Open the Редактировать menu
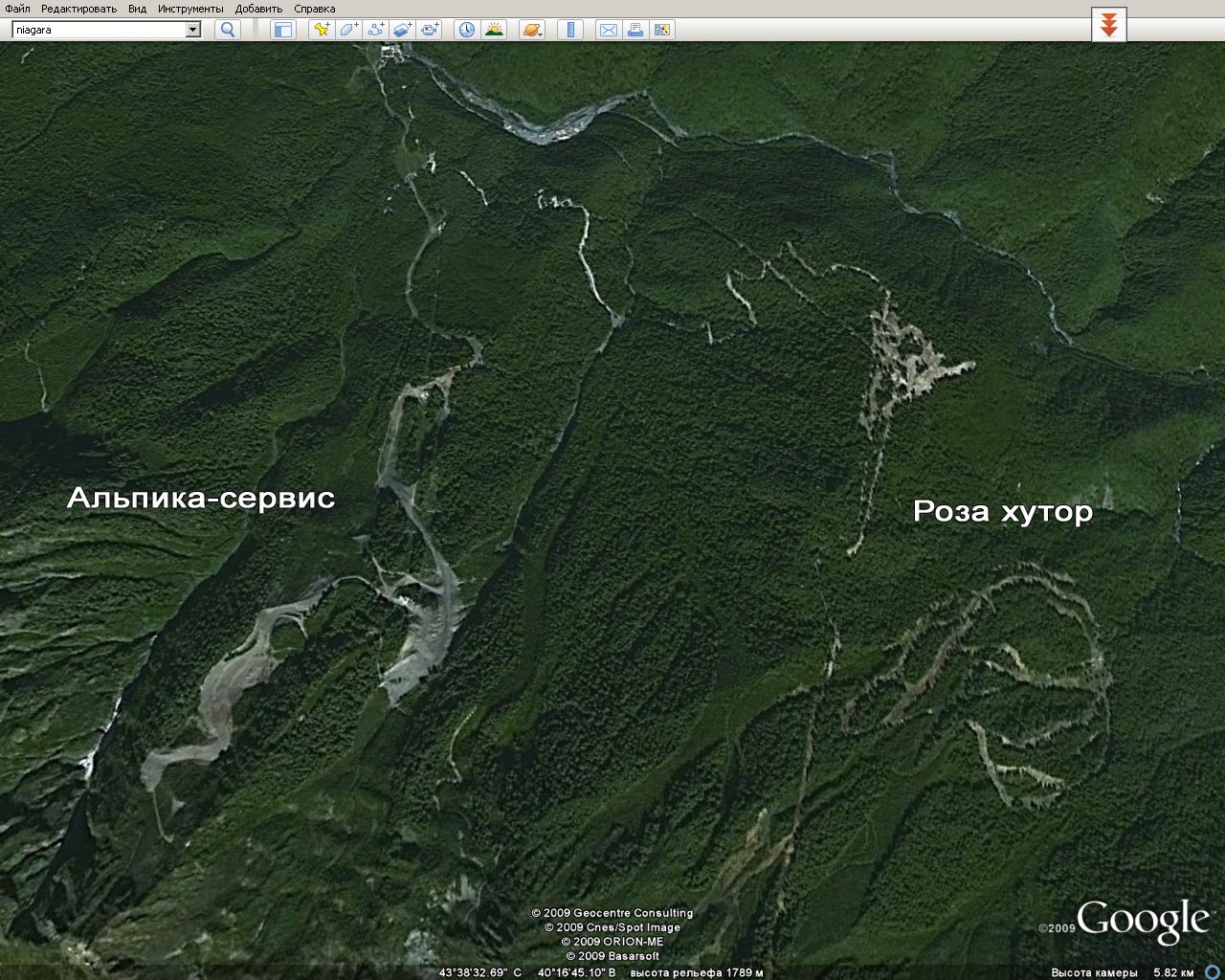The width and height of the screenshot is (1225, 980). (78, 9)
